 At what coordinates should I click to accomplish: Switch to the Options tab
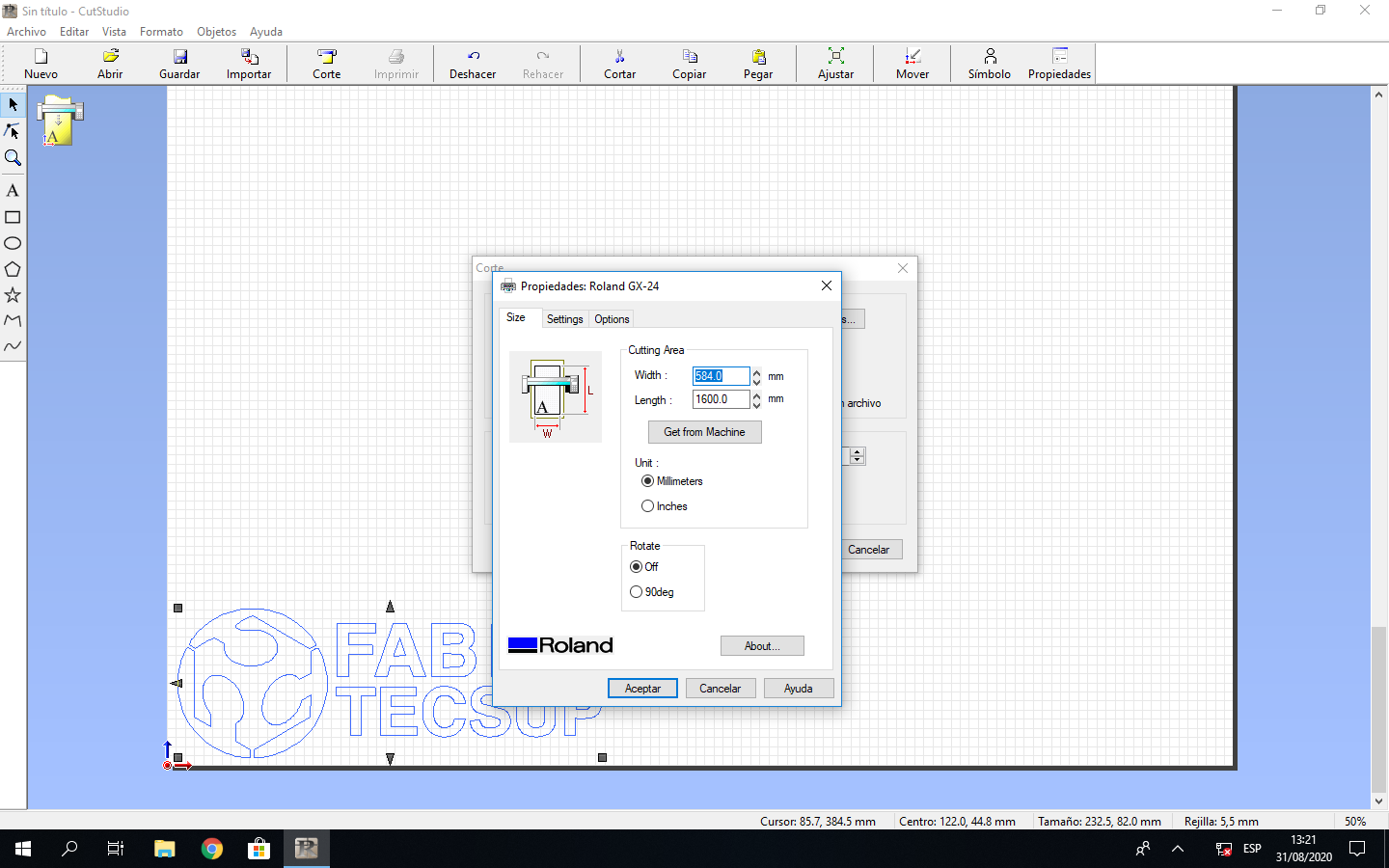click(x=612, y=319)
